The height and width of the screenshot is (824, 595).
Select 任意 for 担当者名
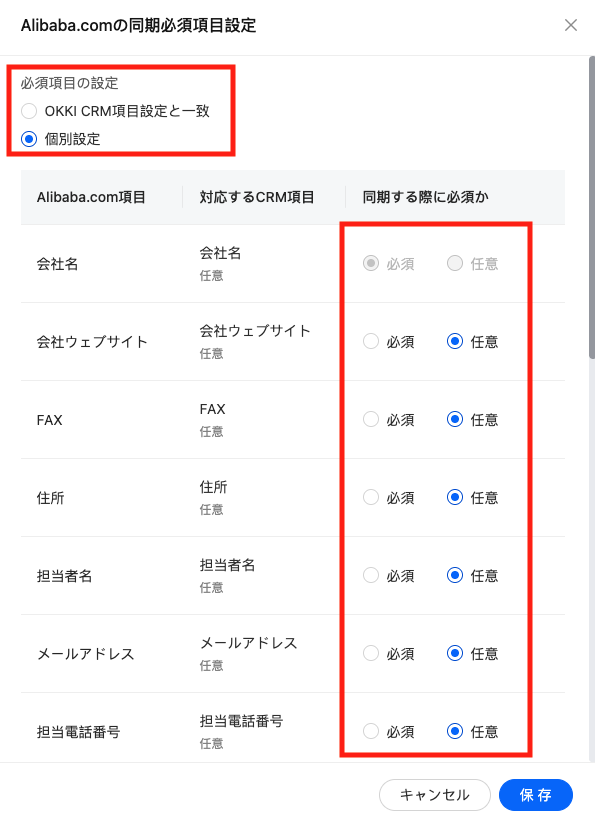coord(457,575)
